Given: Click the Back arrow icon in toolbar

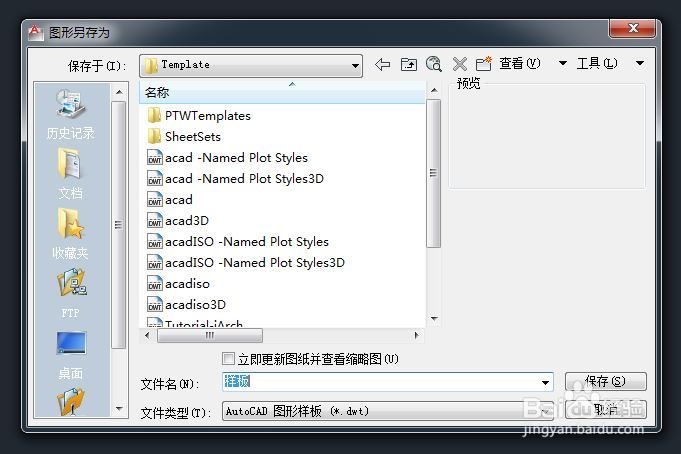Looking at the screenshot, I should [x=382, y=65].
